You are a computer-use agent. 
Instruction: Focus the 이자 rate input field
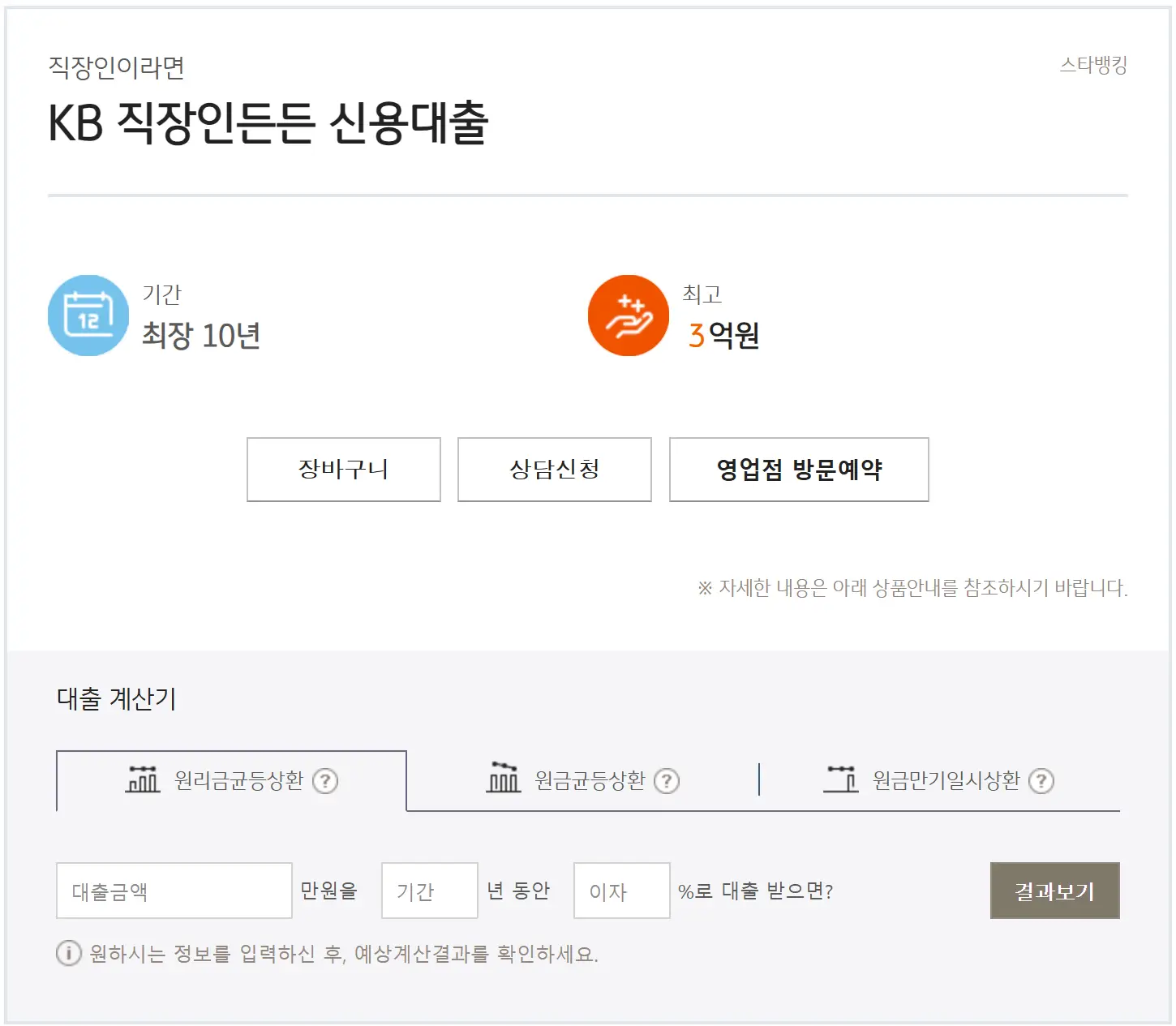click(x=622, y=891)
